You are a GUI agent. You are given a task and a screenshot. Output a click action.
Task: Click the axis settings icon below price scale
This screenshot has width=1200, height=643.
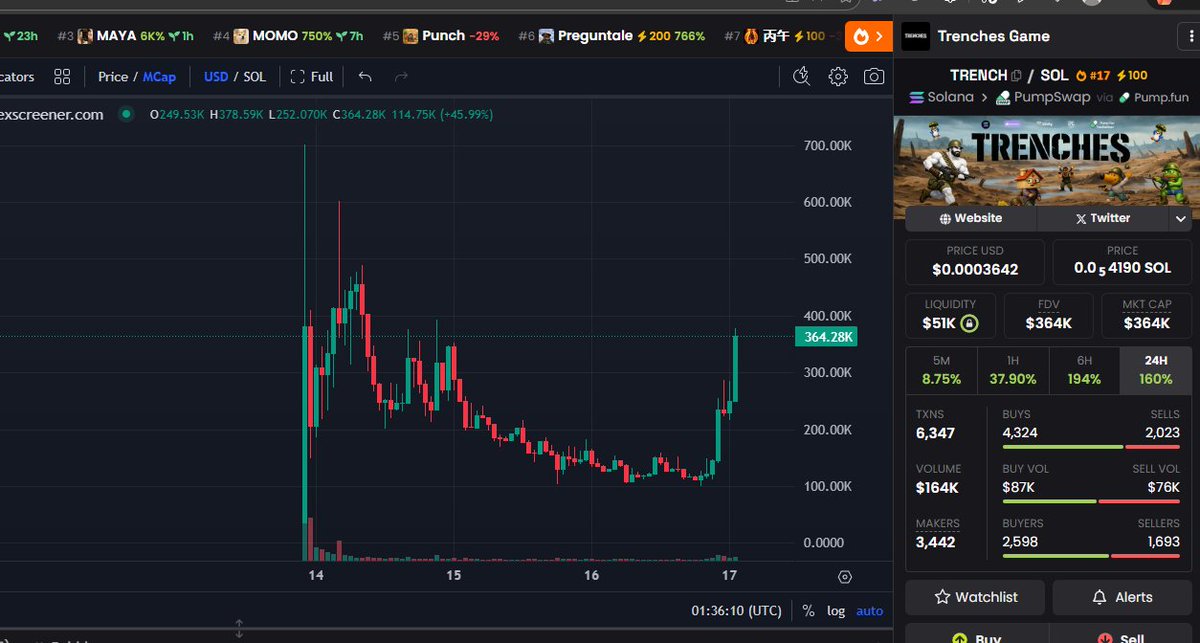pyautogui.click(x=845, y=577)
